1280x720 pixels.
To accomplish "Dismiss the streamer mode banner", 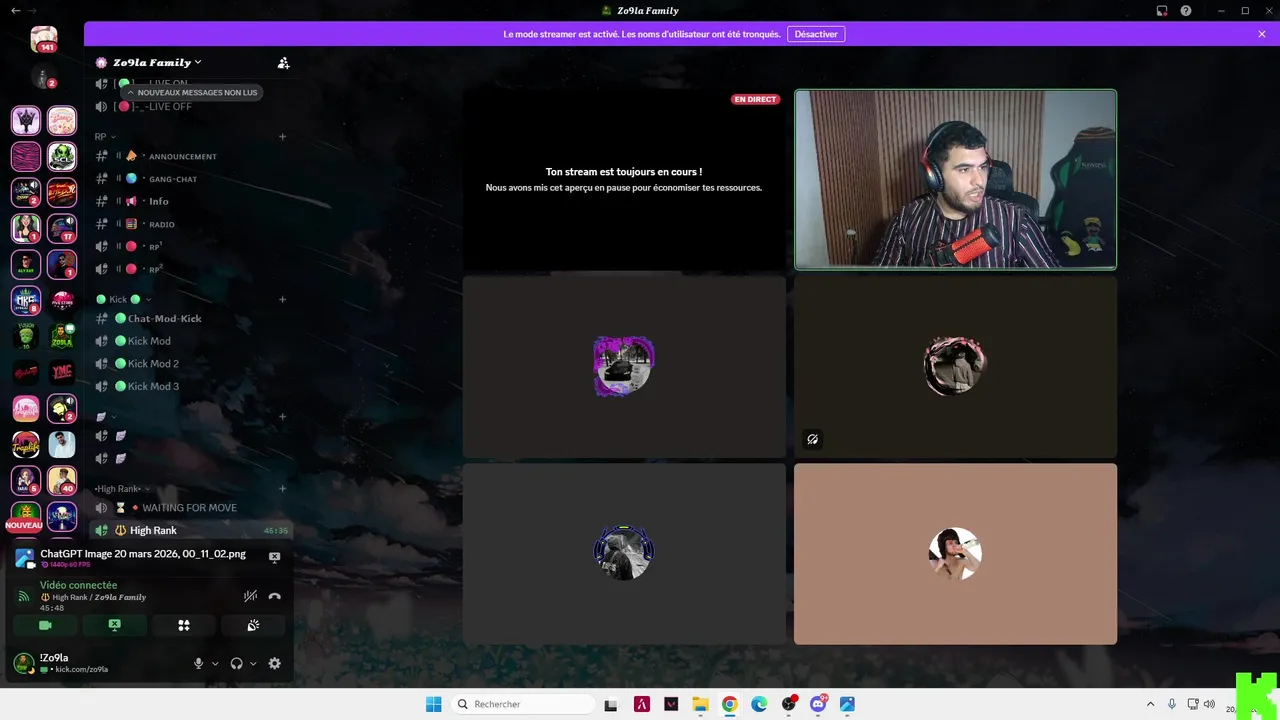I will [1262, 34].
